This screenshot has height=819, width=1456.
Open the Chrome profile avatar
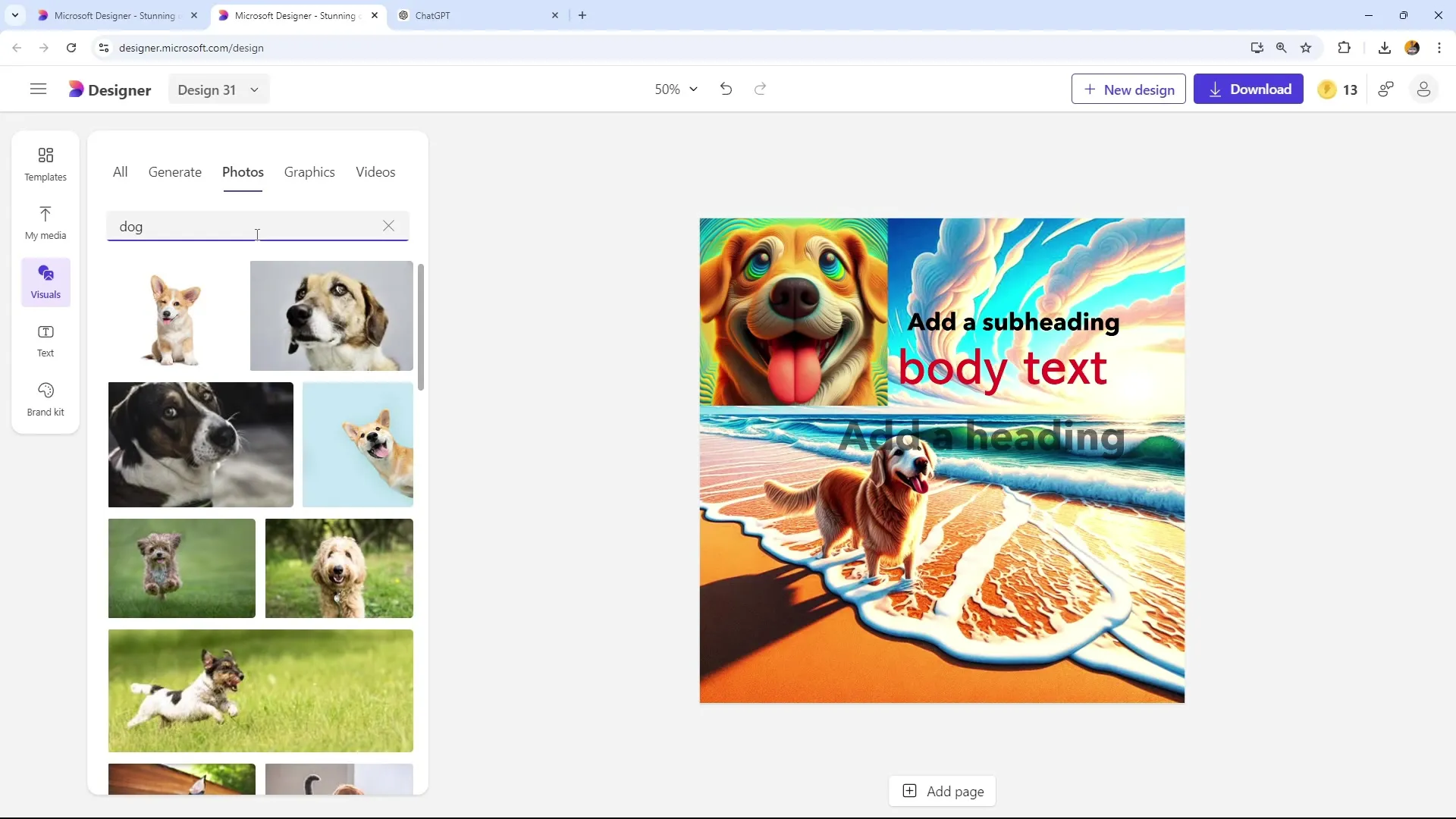[1412, 48]
